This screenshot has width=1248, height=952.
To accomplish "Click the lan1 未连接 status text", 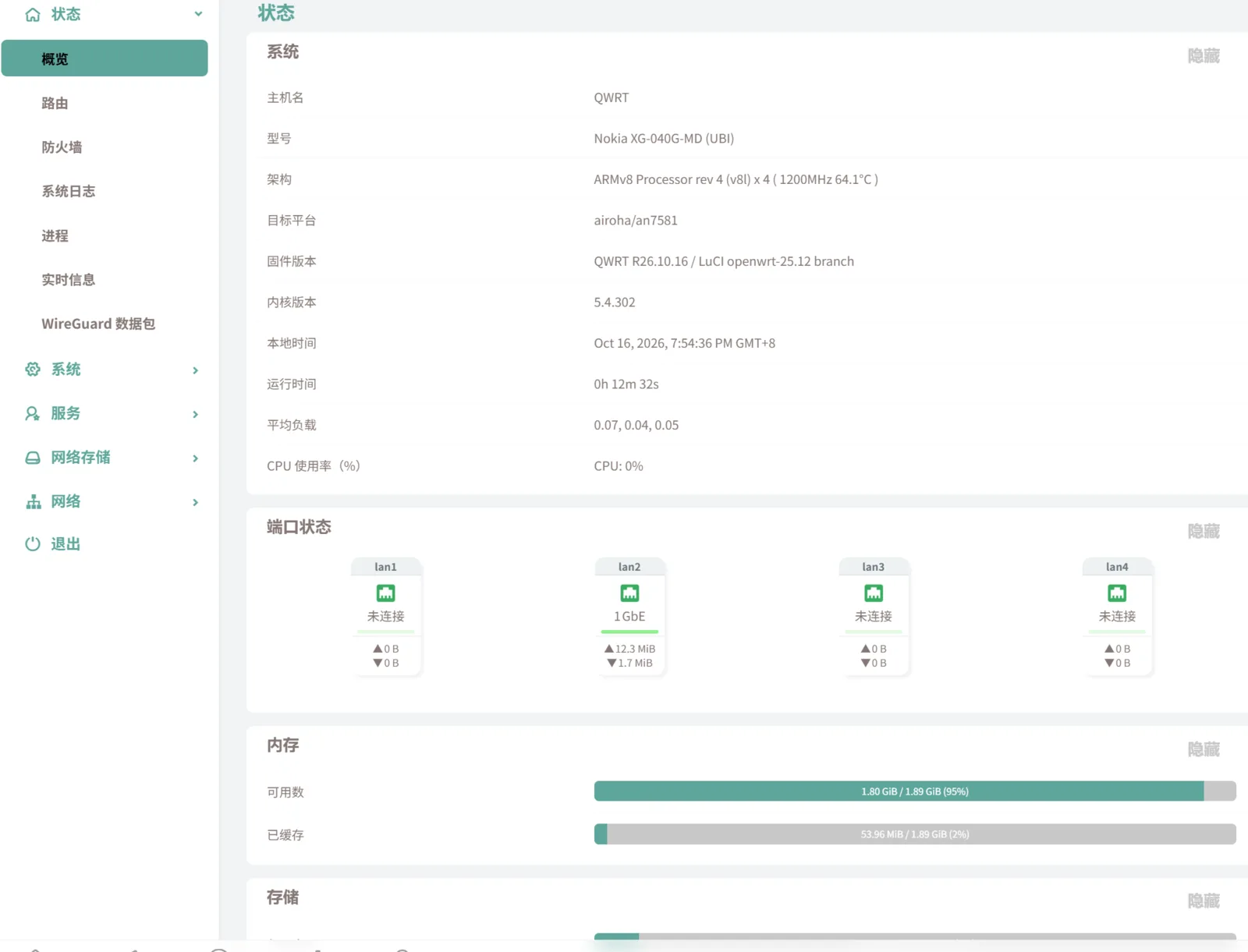I will pos(386,617).
